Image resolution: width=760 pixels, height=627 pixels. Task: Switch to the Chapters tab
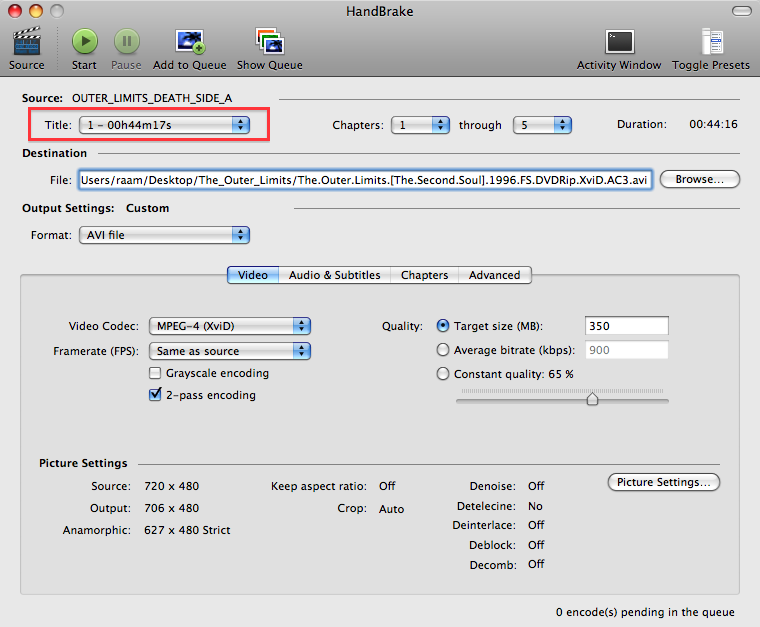pos(424,275)
